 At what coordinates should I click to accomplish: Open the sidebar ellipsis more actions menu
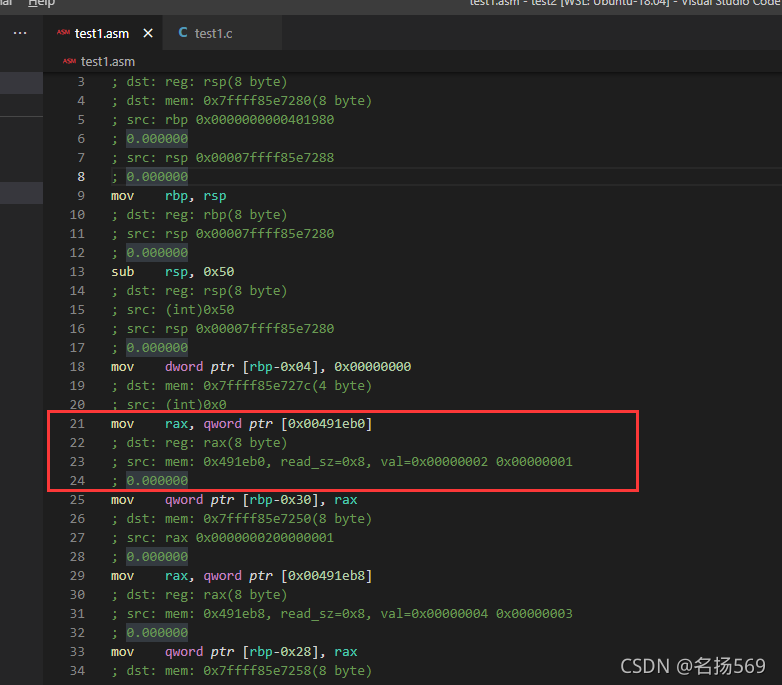coord(20,33)
